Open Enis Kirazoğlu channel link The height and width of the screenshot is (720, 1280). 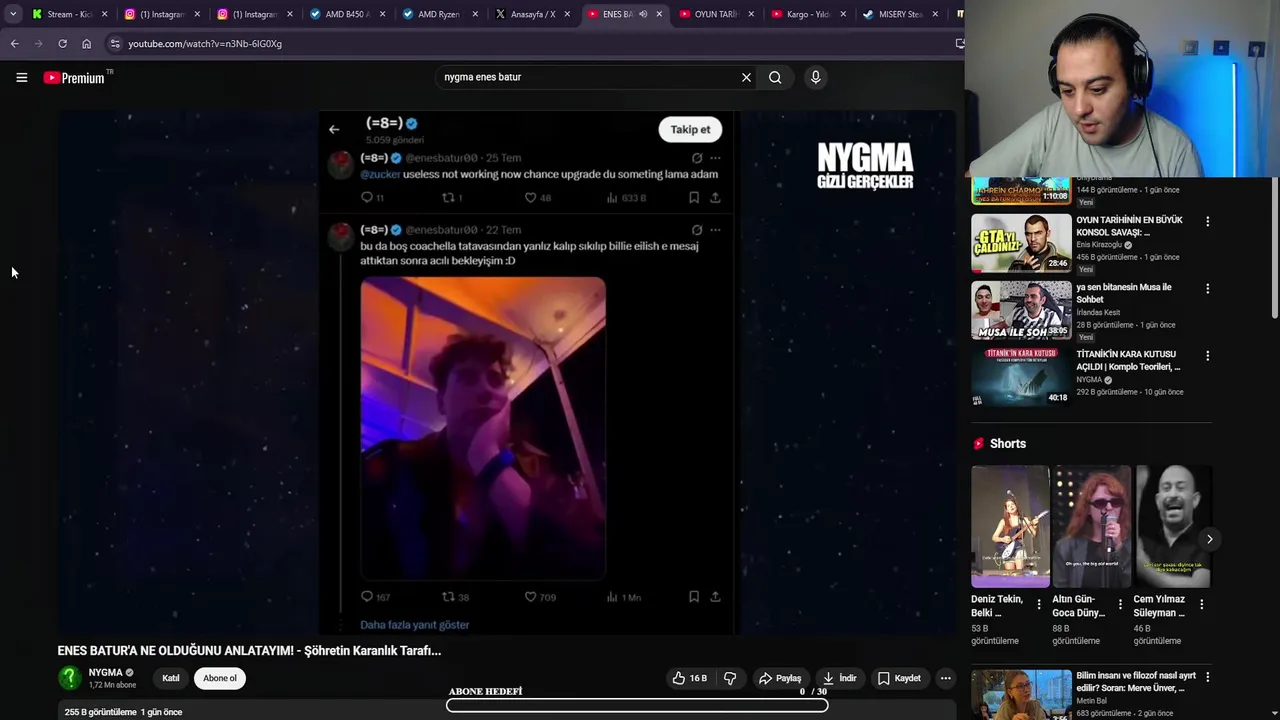click(x=1099, y=245)
